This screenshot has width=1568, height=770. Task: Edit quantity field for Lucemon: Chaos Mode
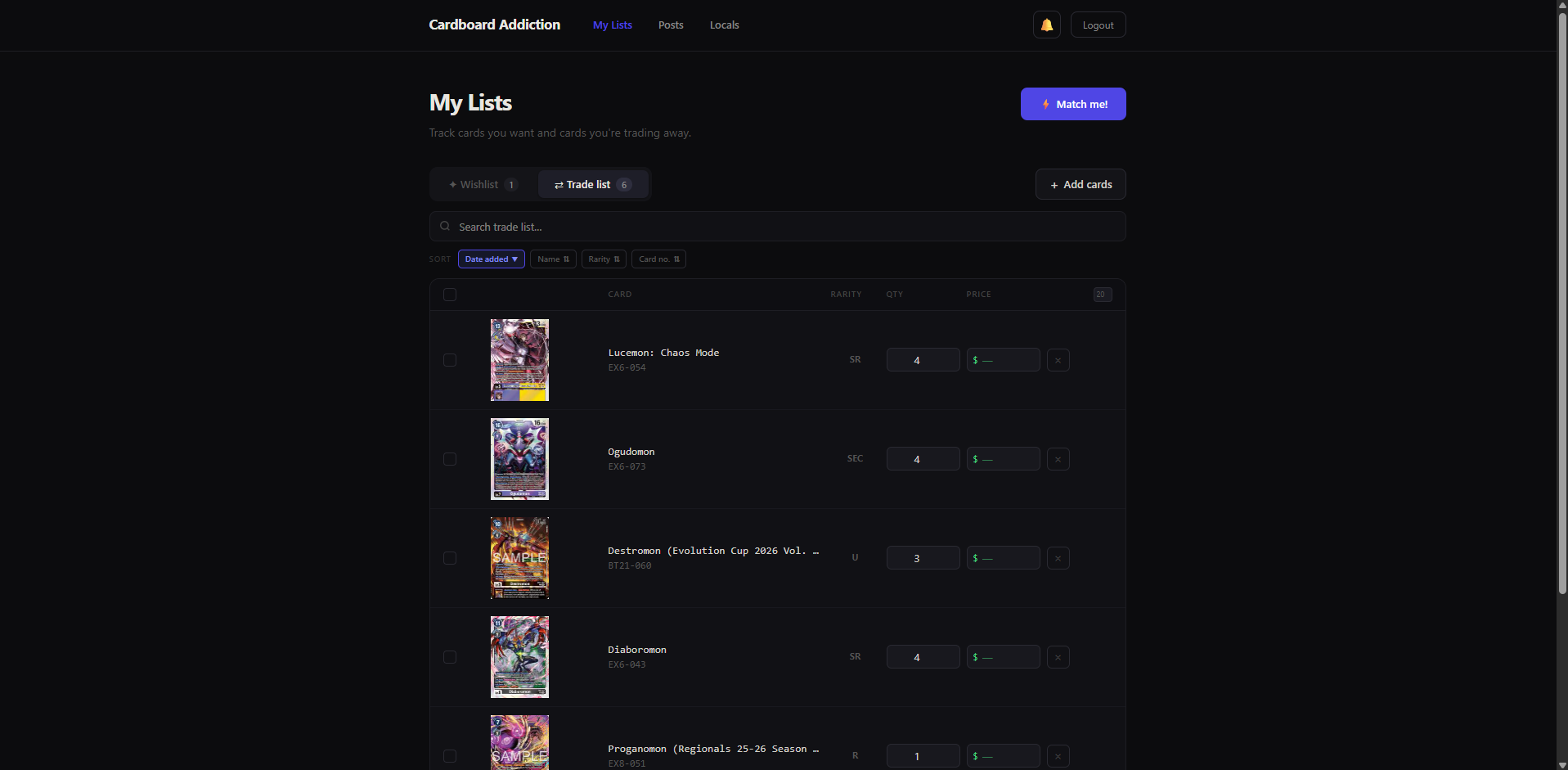coord(923,360)
